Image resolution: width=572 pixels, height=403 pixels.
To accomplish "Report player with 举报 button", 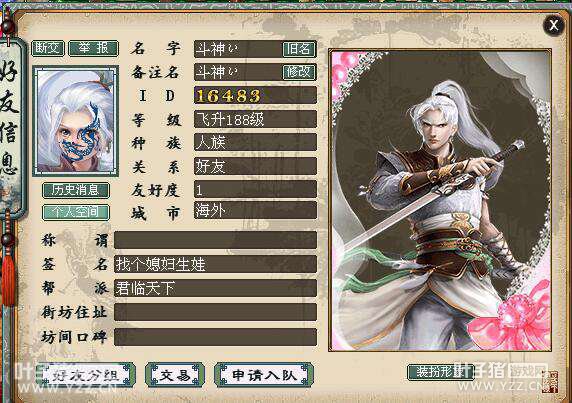I will (94, 49).
